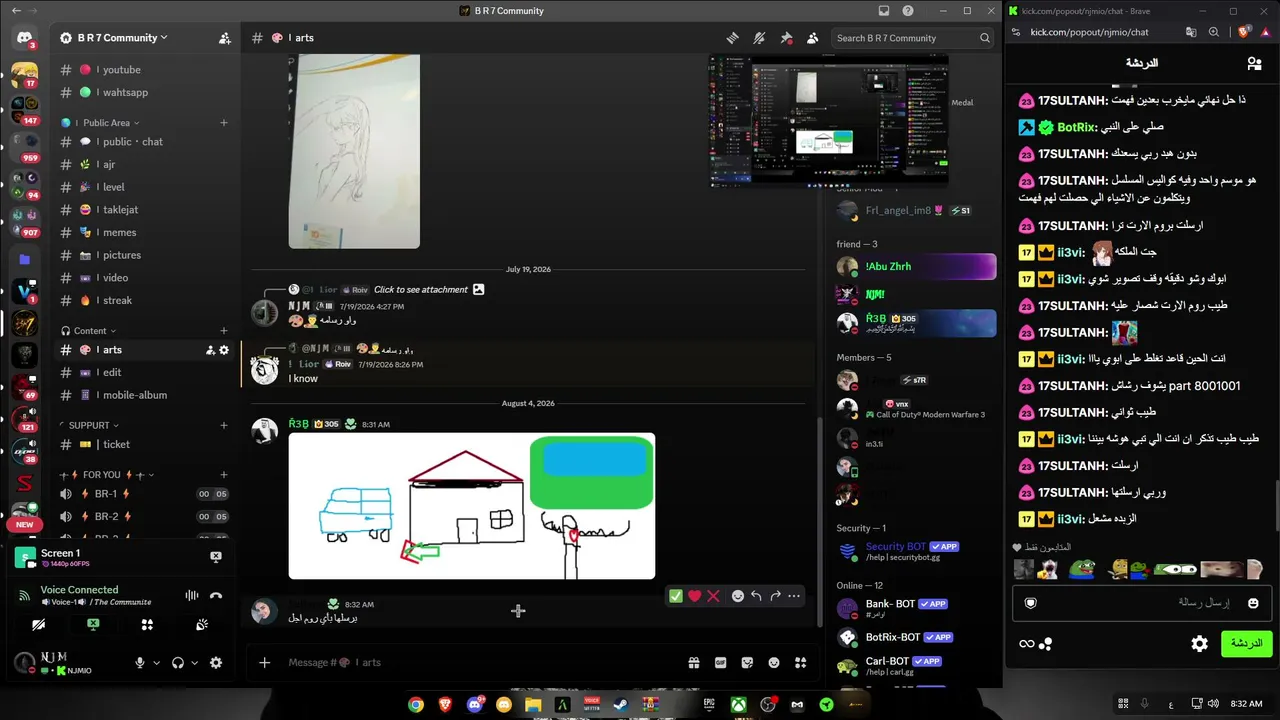Add upload with the plus button

click(x=264, y=662)
